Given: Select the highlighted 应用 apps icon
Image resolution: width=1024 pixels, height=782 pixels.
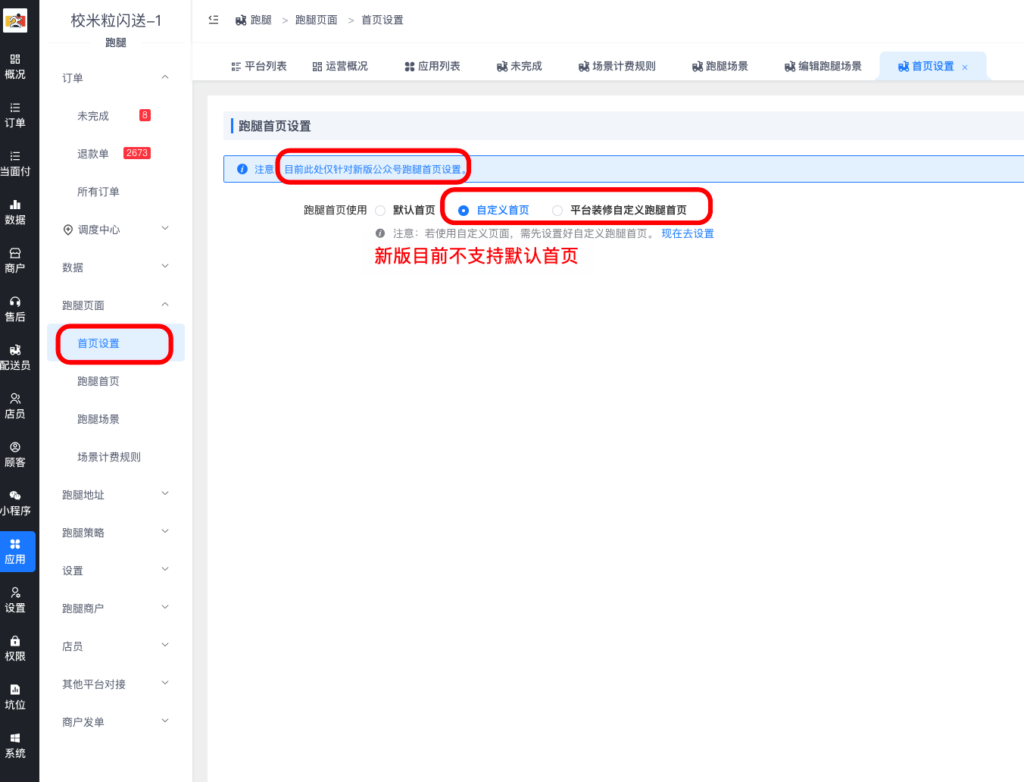Looking at the screenshot, I should point(18,550).
